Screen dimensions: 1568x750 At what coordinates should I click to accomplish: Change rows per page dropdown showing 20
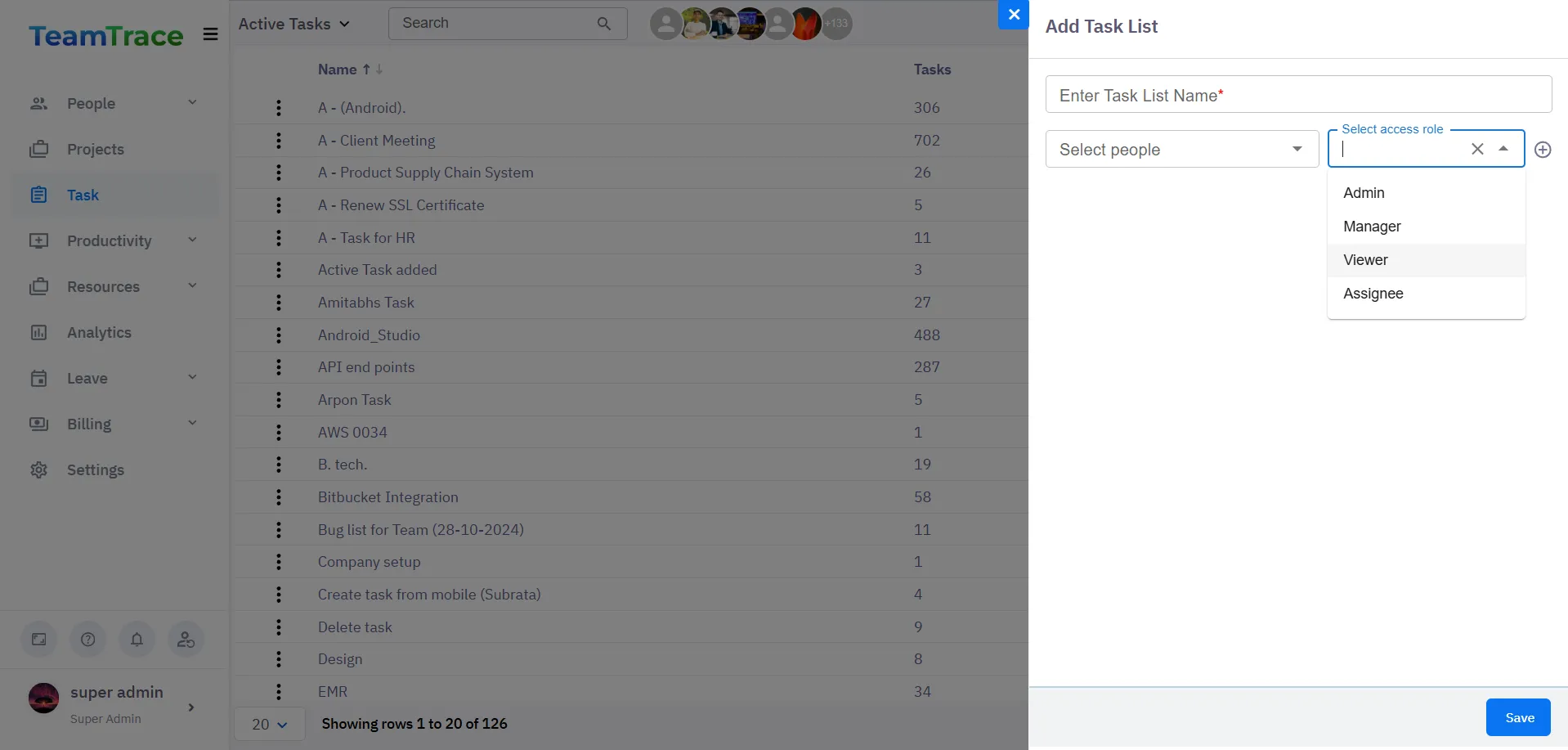[x=269, y=725]
